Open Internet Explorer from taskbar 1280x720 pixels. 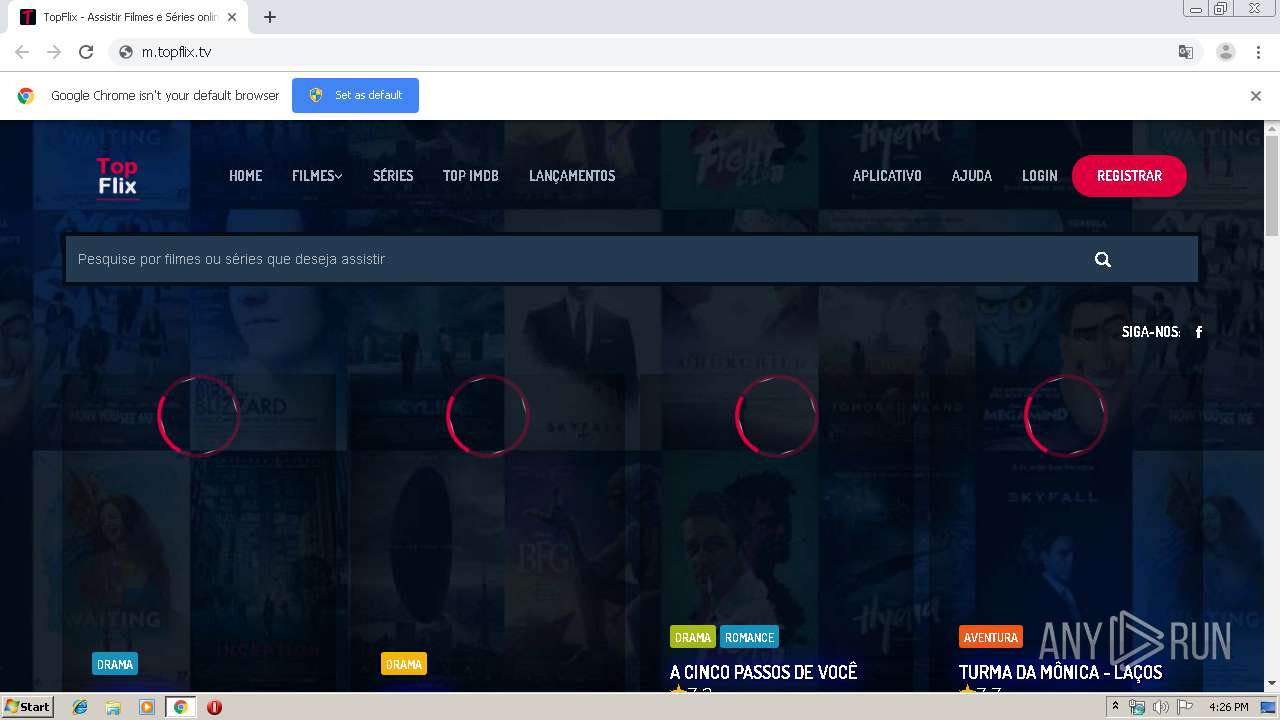pyautogui.click(x=80, y=707)
